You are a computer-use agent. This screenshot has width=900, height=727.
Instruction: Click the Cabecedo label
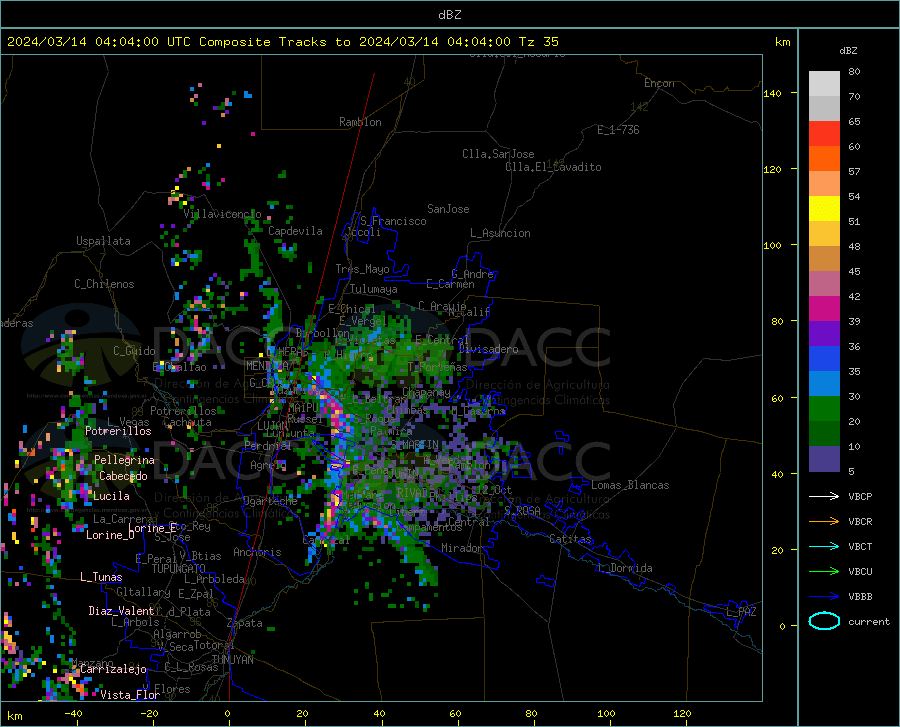[123, 476]
